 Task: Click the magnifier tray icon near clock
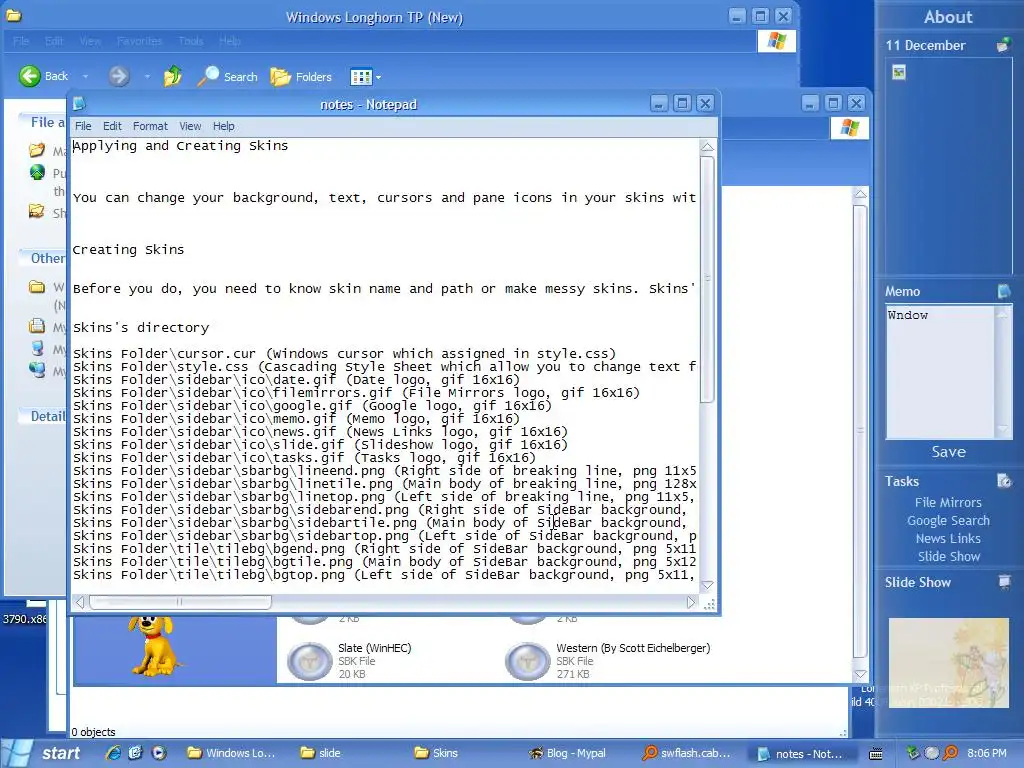point(951,753)
